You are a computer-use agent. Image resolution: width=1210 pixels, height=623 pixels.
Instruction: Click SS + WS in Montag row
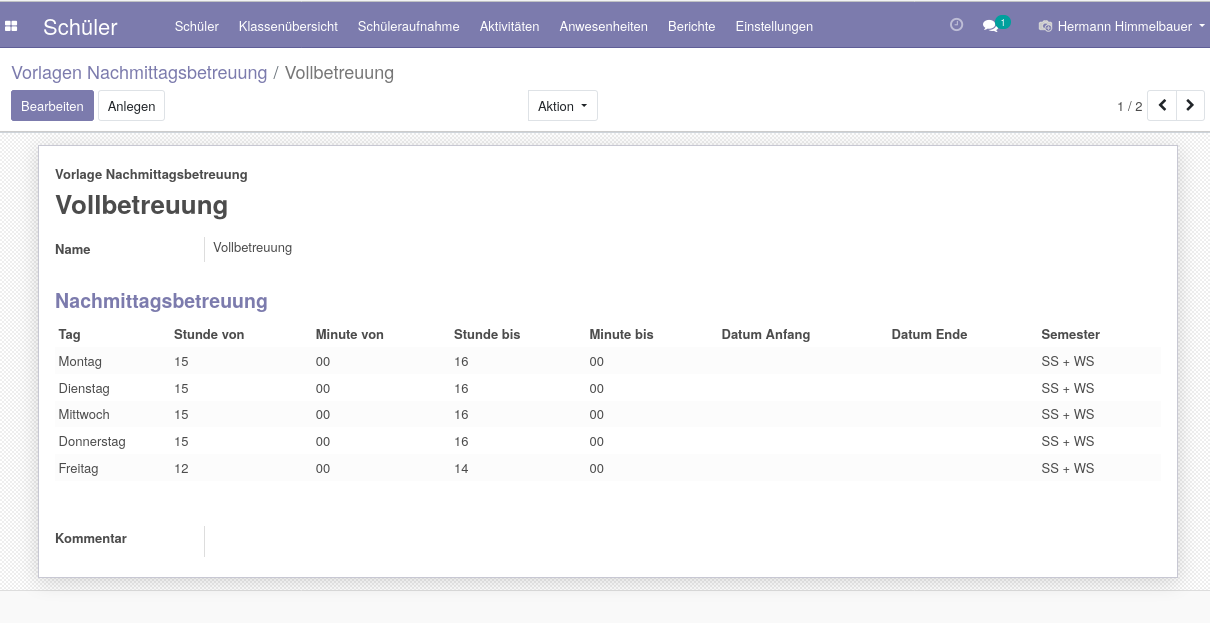(1067, 361)
